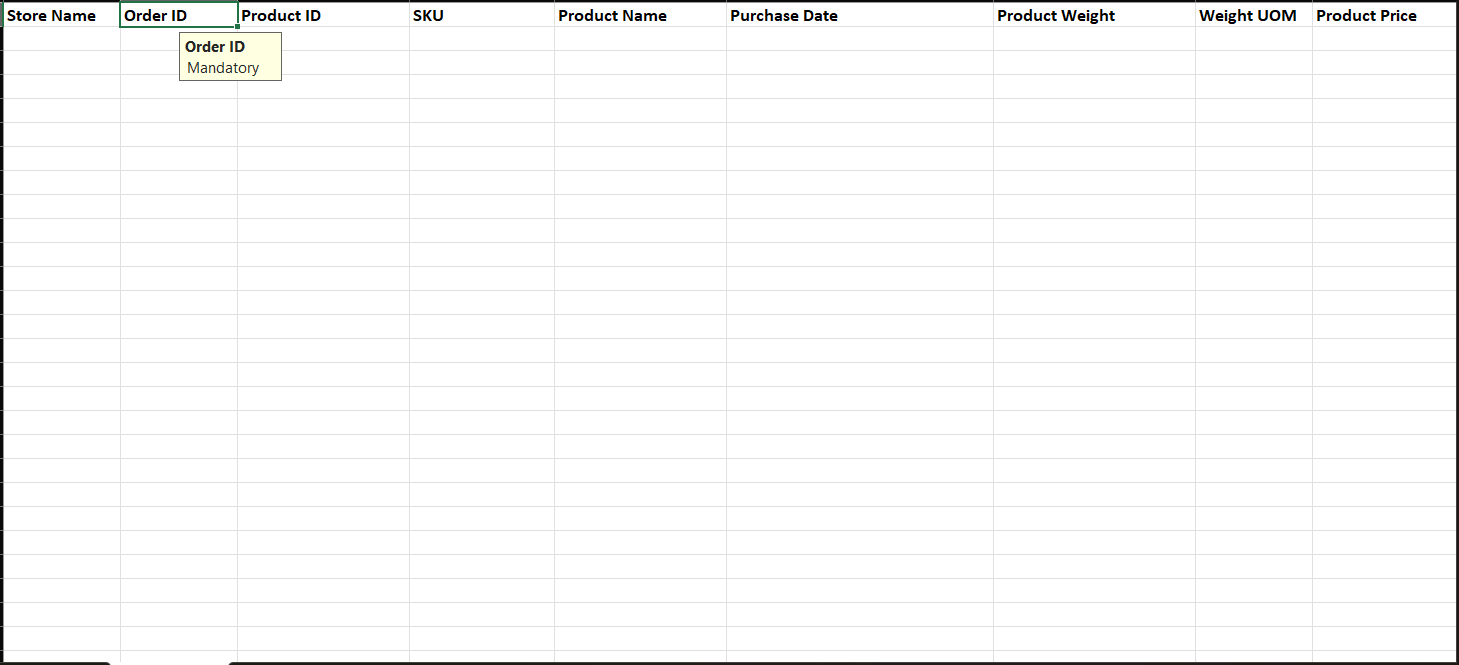
Task: Click first empty cell under SKU header
Action: [481, 39]
